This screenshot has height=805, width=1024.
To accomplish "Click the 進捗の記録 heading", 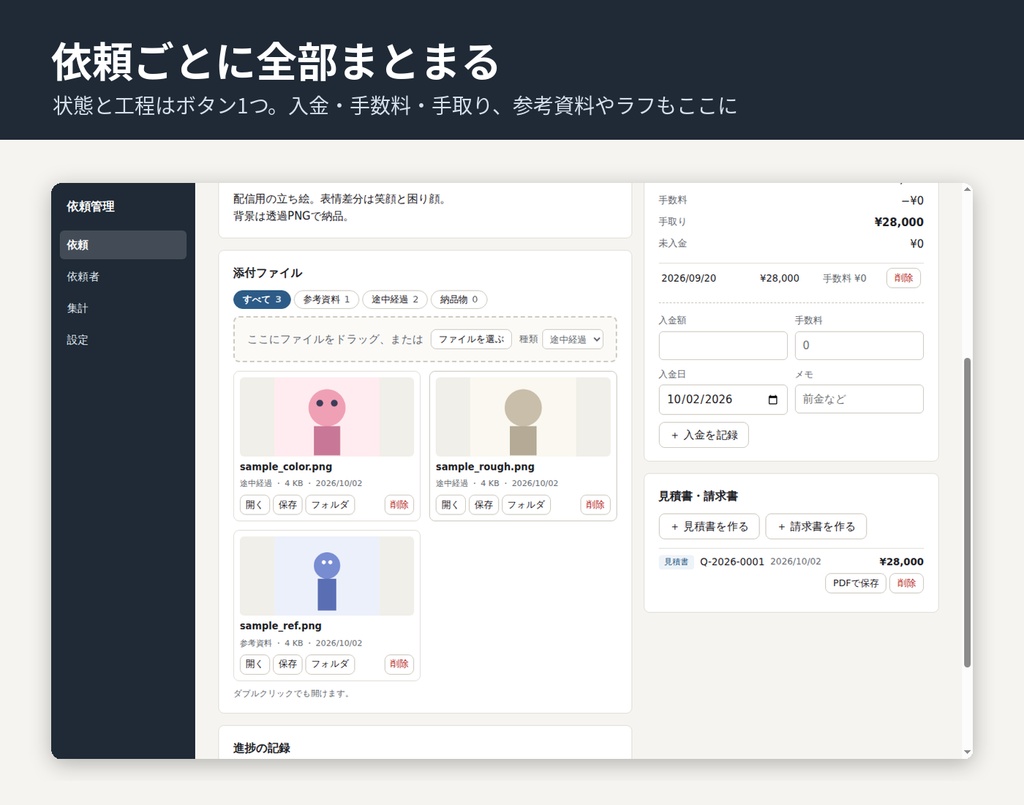I will click(262, 748).
